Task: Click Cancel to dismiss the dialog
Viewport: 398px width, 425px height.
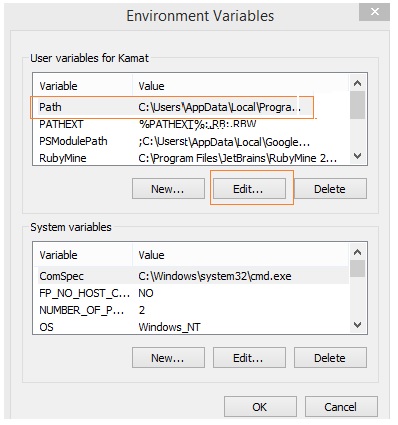Action: (x=341, y=407)
